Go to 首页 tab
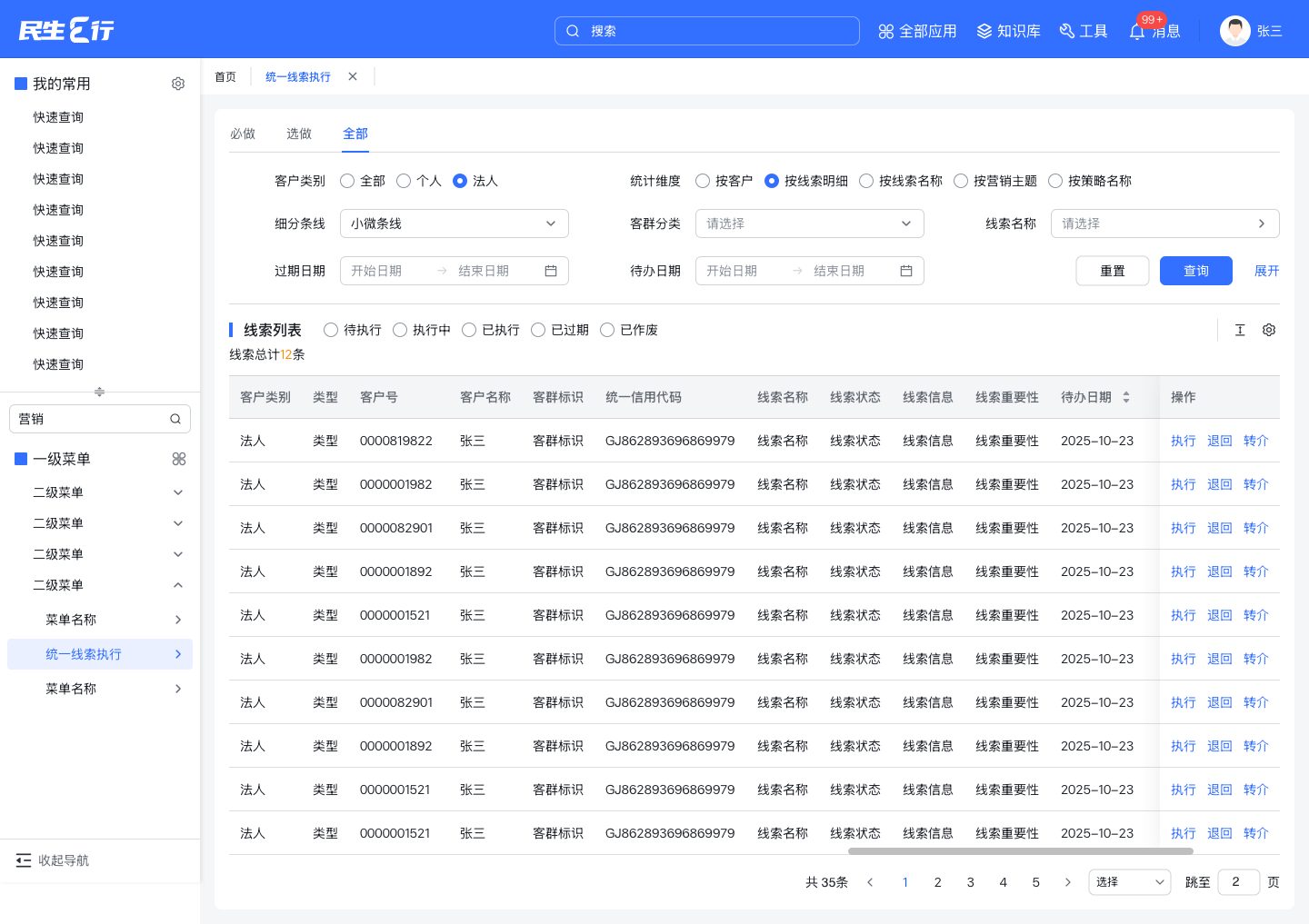This screenshot has width=1309, height=924. [225, 77]
